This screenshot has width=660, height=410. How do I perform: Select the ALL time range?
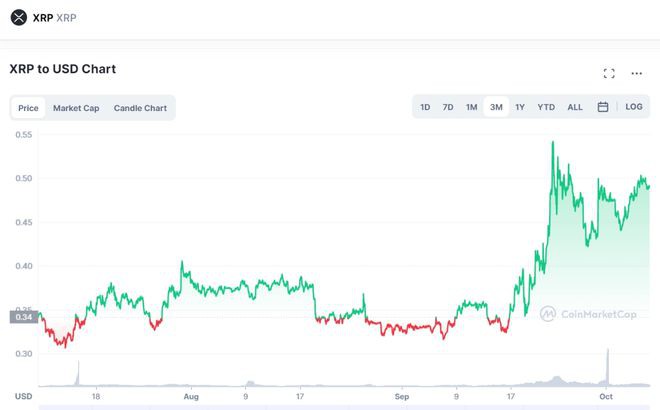[575, 107]
